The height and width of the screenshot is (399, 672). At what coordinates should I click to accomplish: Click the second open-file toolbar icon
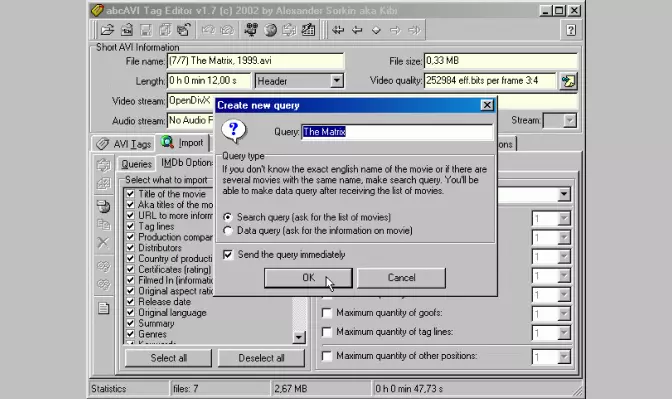point(126,30)
